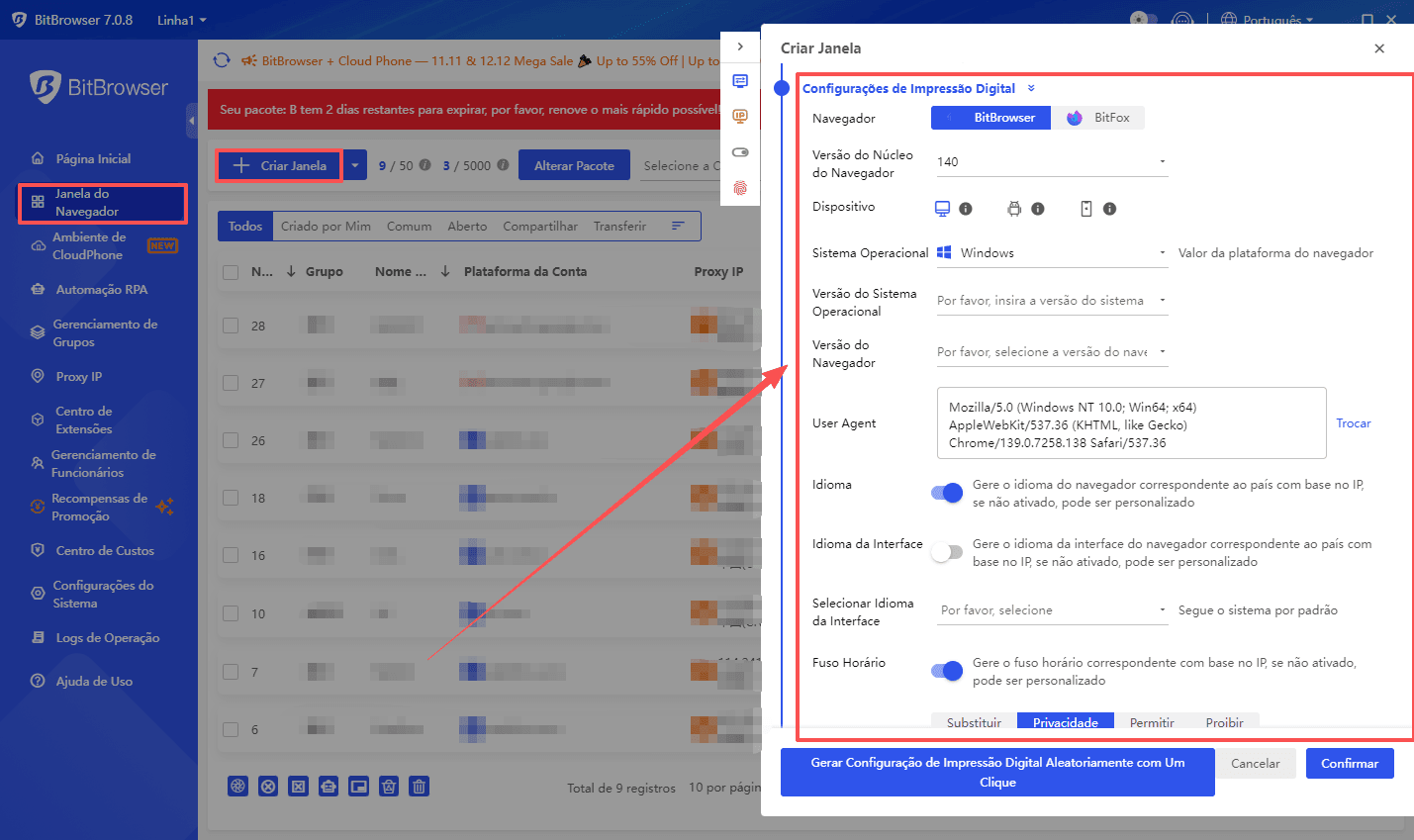
Task: Enable the Idioma da Interface toggle
Action: 947,552
